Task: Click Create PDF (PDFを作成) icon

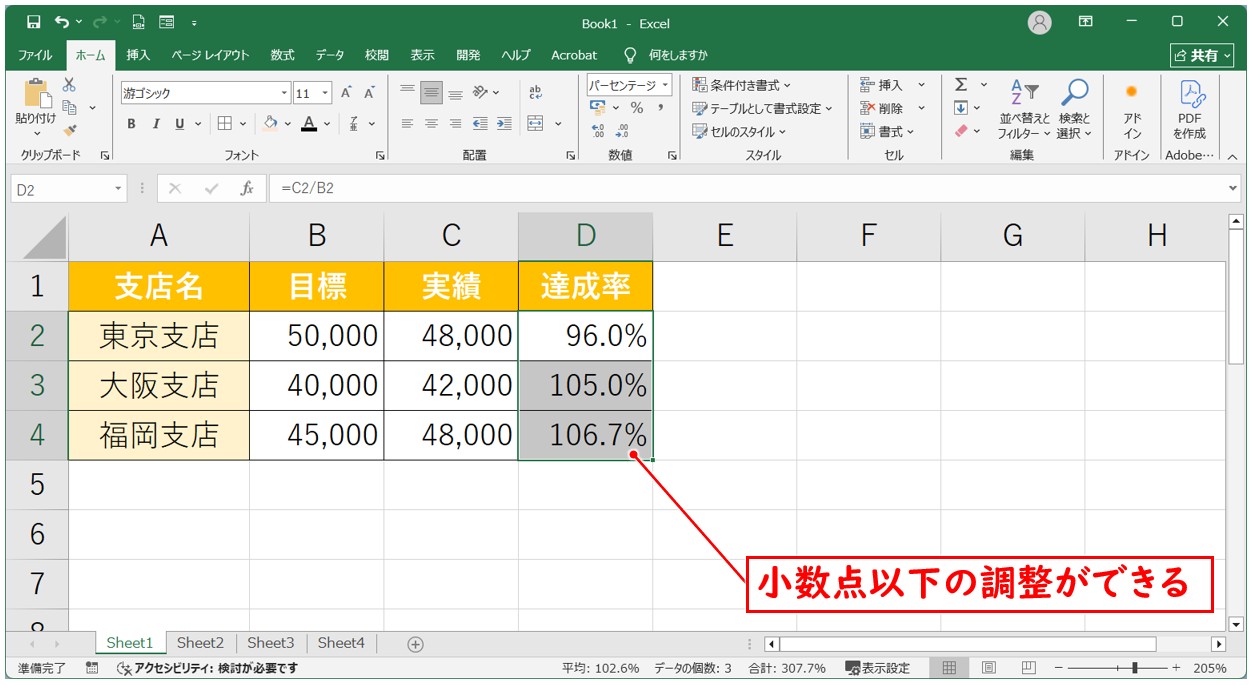Action: point(1190,109)
